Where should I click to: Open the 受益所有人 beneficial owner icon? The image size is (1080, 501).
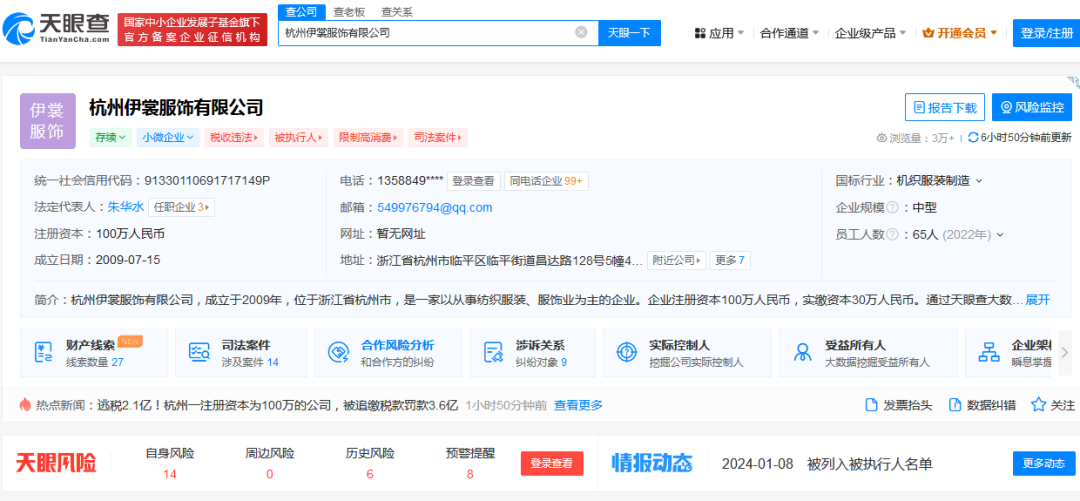click(x=802, y=352)
